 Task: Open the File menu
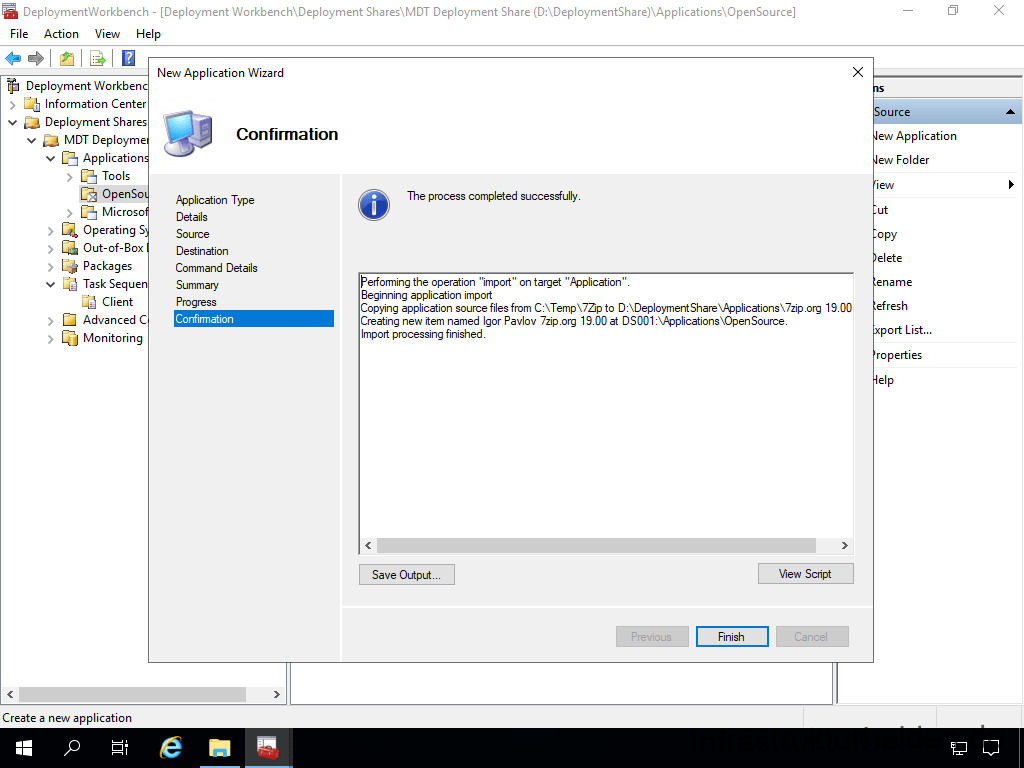(19, 34)
